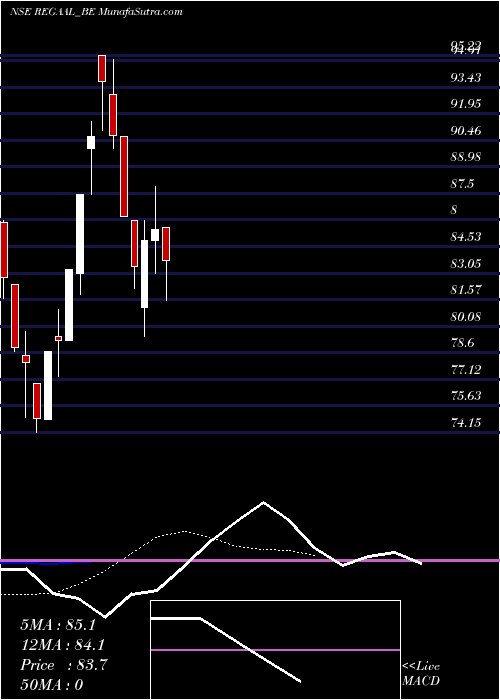This screenshot has height=700, width=500.
Task: Click the 12MA : 84.1 value
Action: pos(63,645)
